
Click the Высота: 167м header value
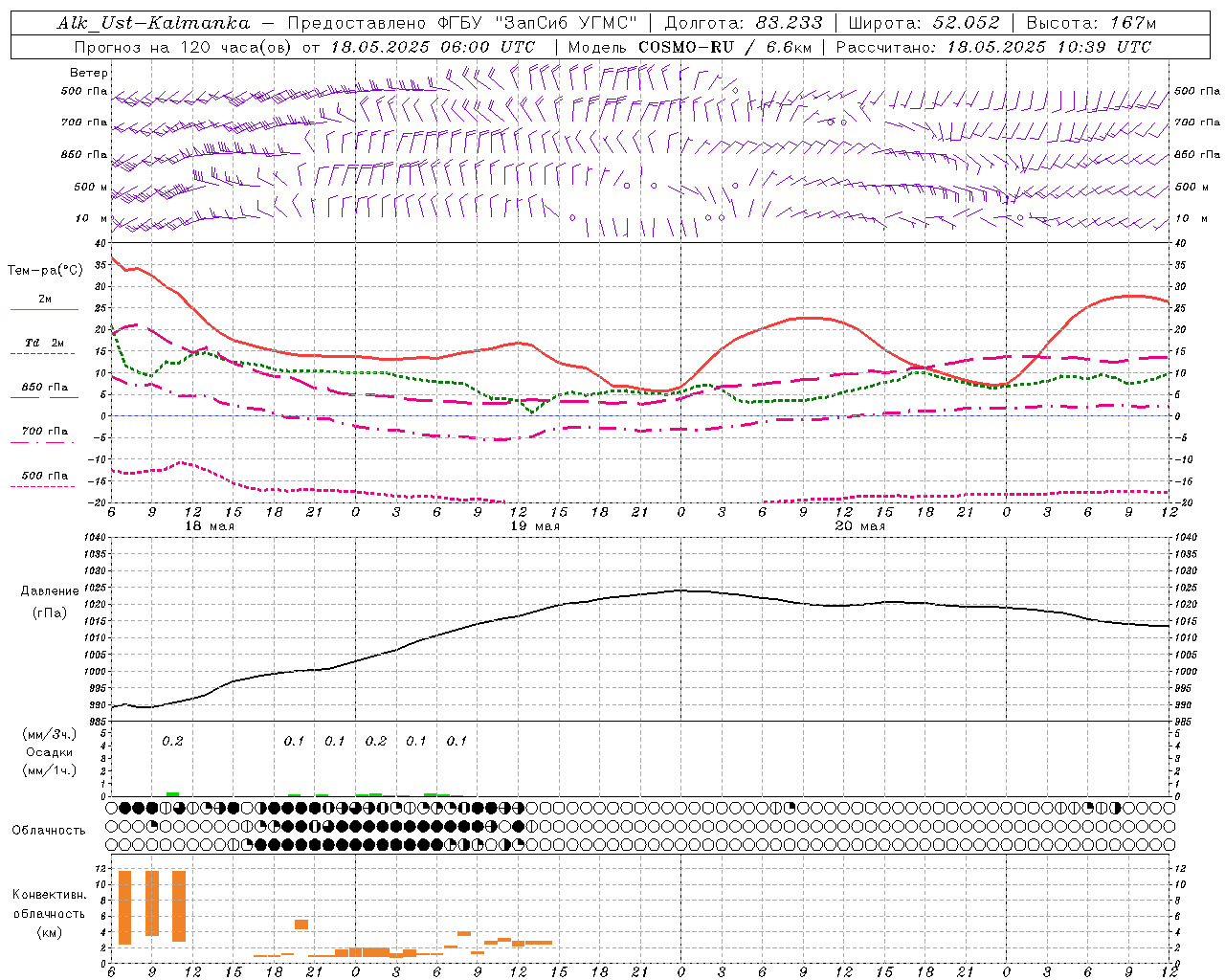pyautogui.click(x=1091, y=23)
